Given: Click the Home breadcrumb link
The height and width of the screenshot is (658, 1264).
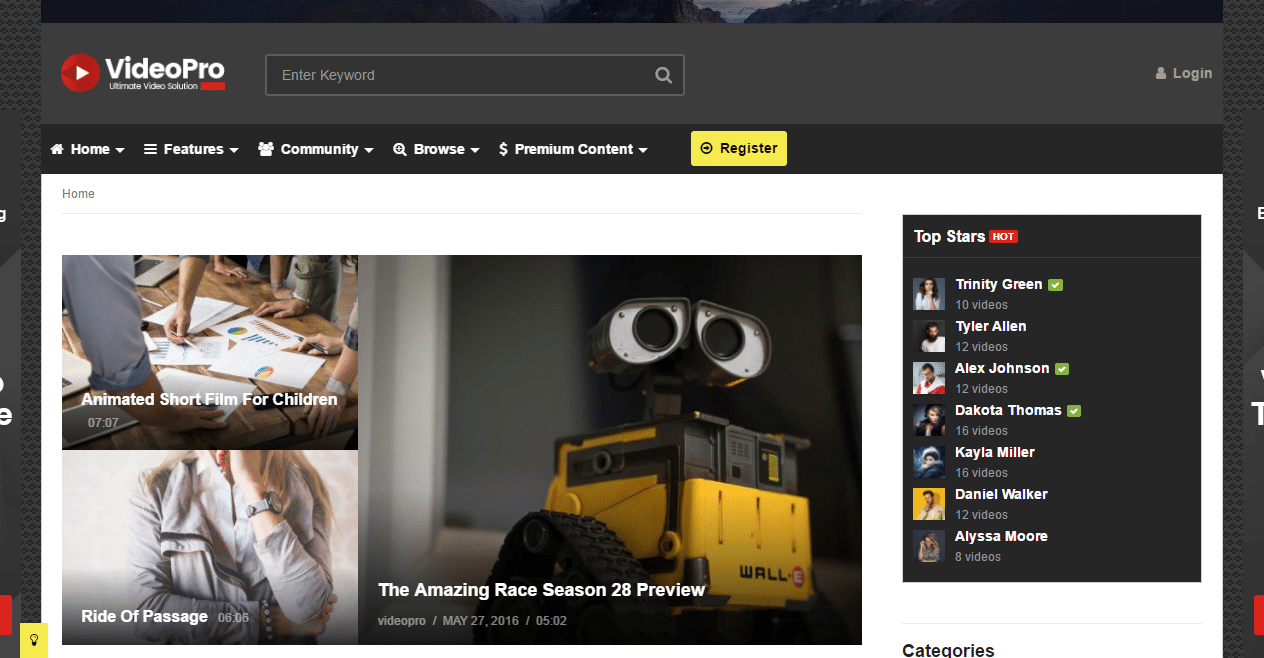Looking at the screenshot, I should (78, 194).
